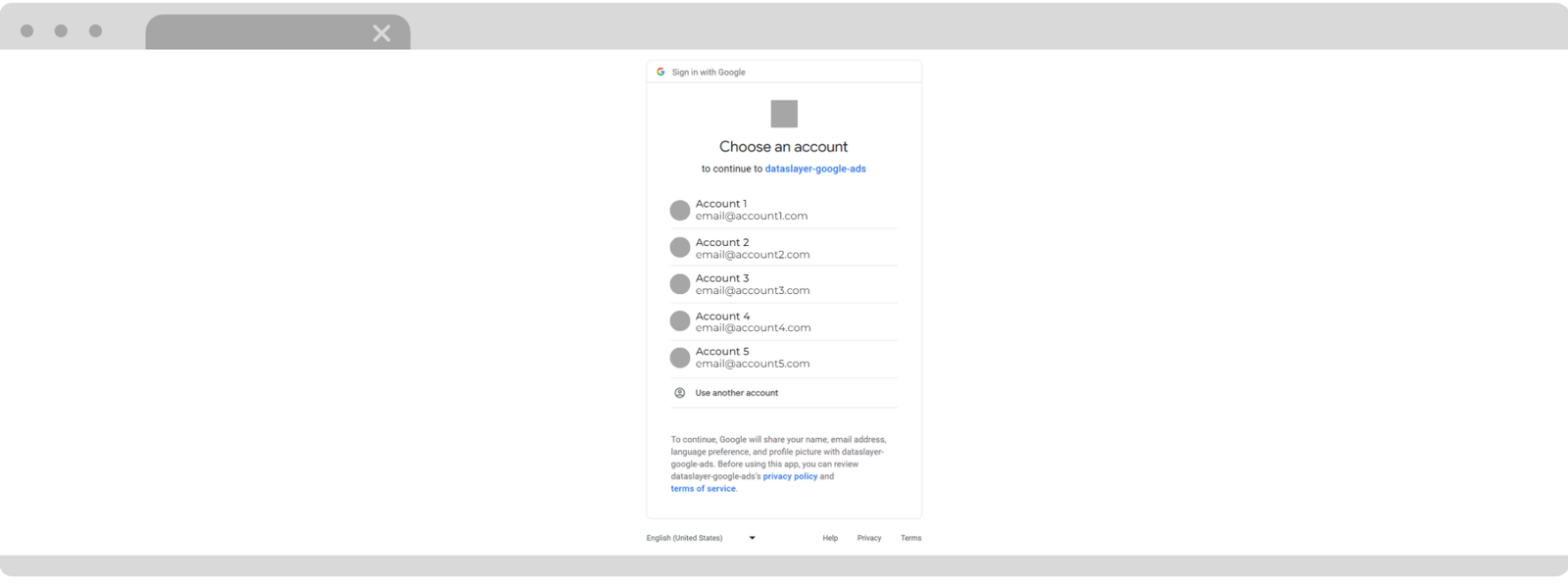Close the browser tab with the X

point(382,33)
